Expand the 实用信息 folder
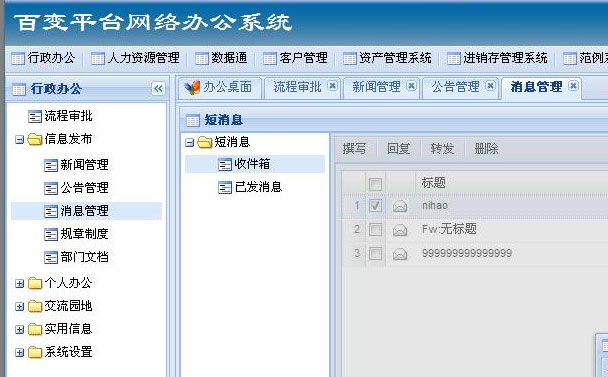Image resolution: width=608 pixels, height=377 pixels. (19, 330)
